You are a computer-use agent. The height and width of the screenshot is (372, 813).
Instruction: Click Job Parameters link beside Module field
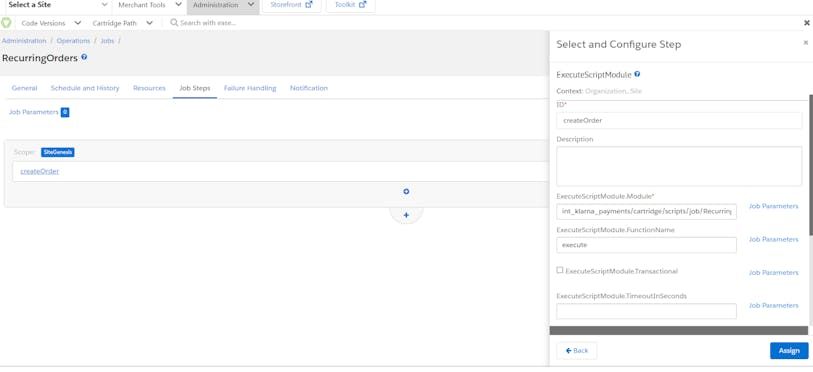[774, 206]
